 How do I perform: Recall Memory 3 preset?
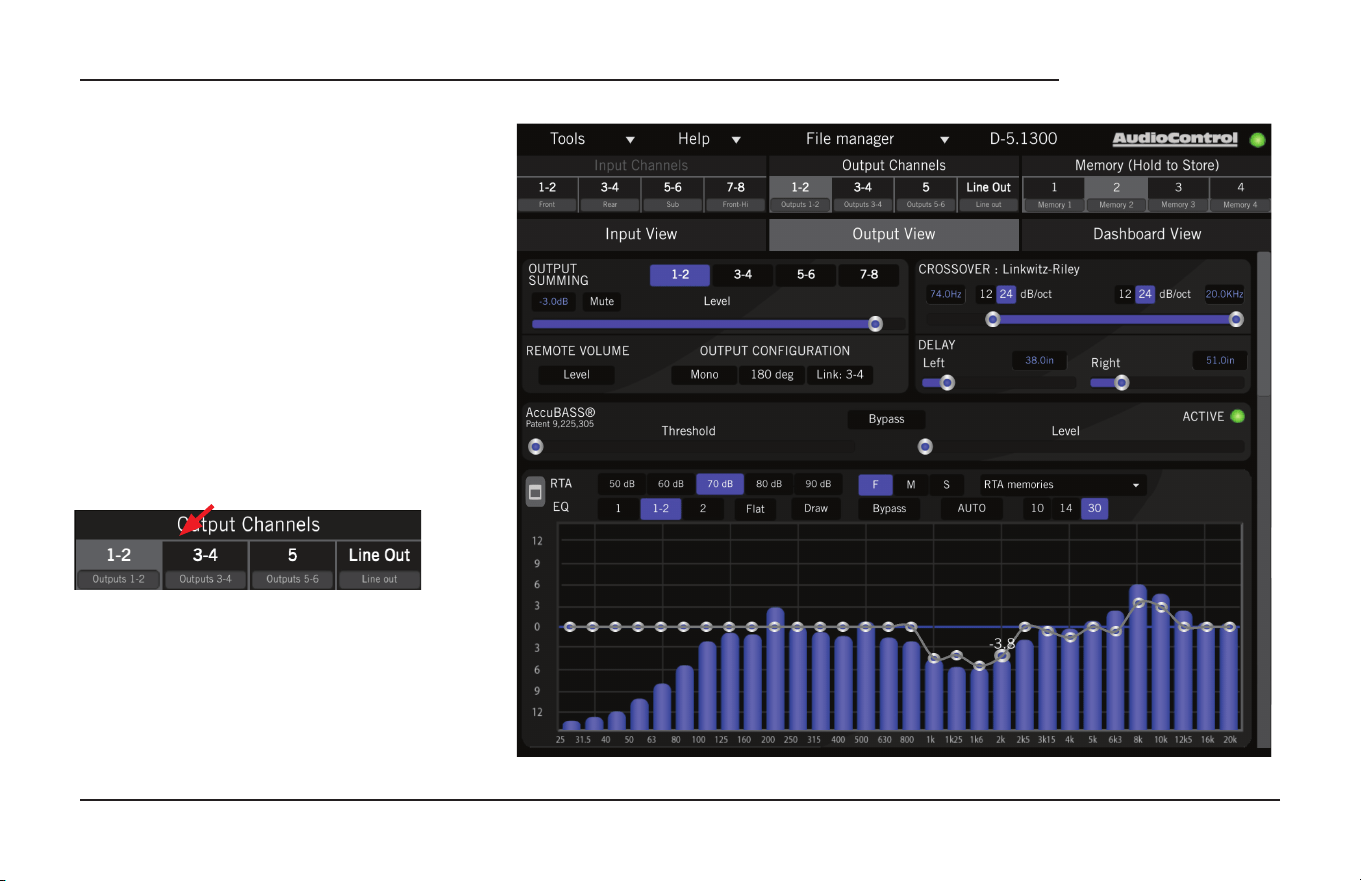[x=1178, y=194]
